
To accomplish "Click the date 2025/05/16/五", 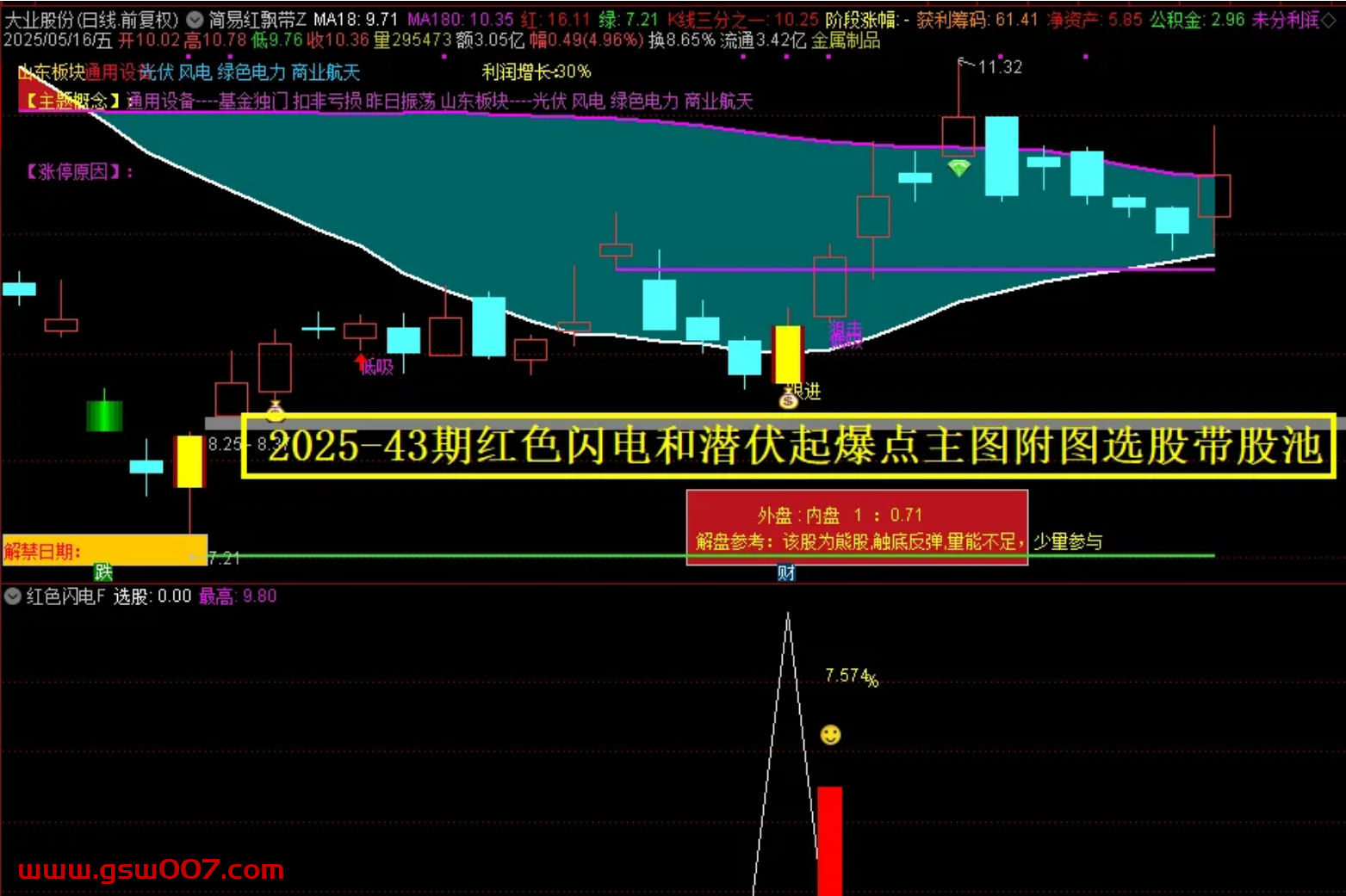I will coord(58,40).
